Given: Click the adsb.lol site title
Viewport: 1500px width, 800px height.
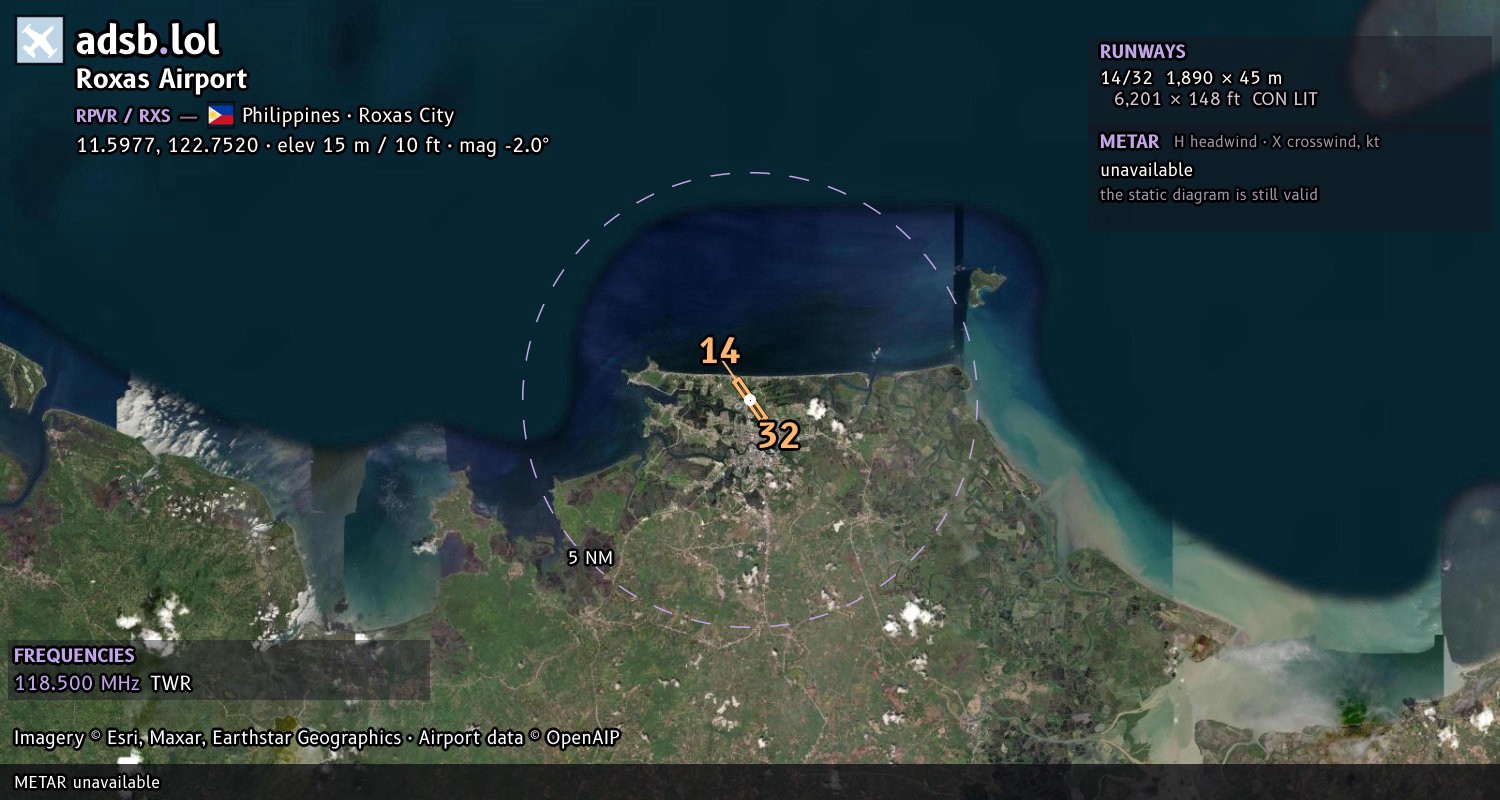Looking at the screenshot, I should coord(148,41).
